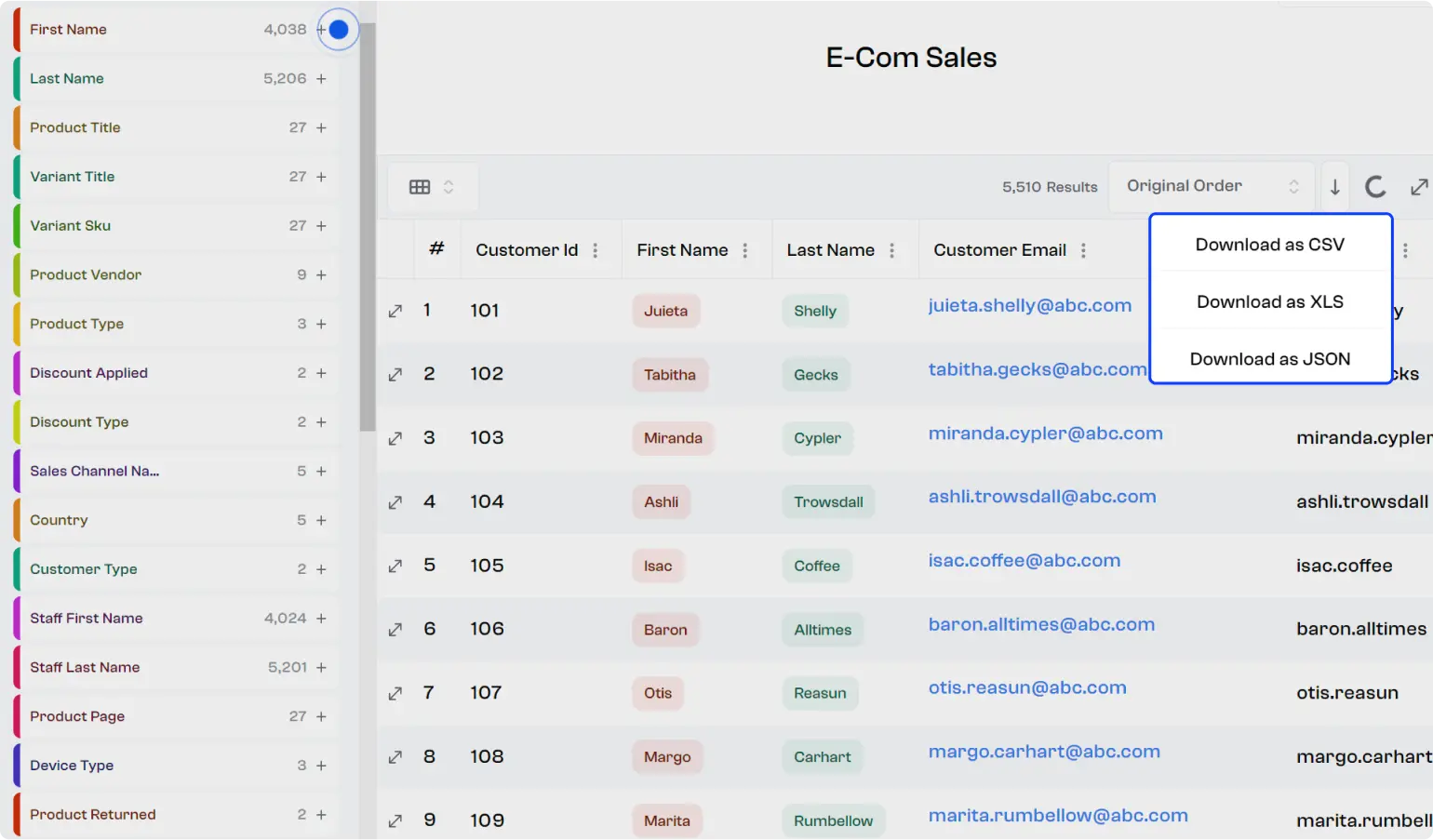Add the Product Title facet with plus icon
Viewport: 1433px width, 840px height.
click(321, 128)
